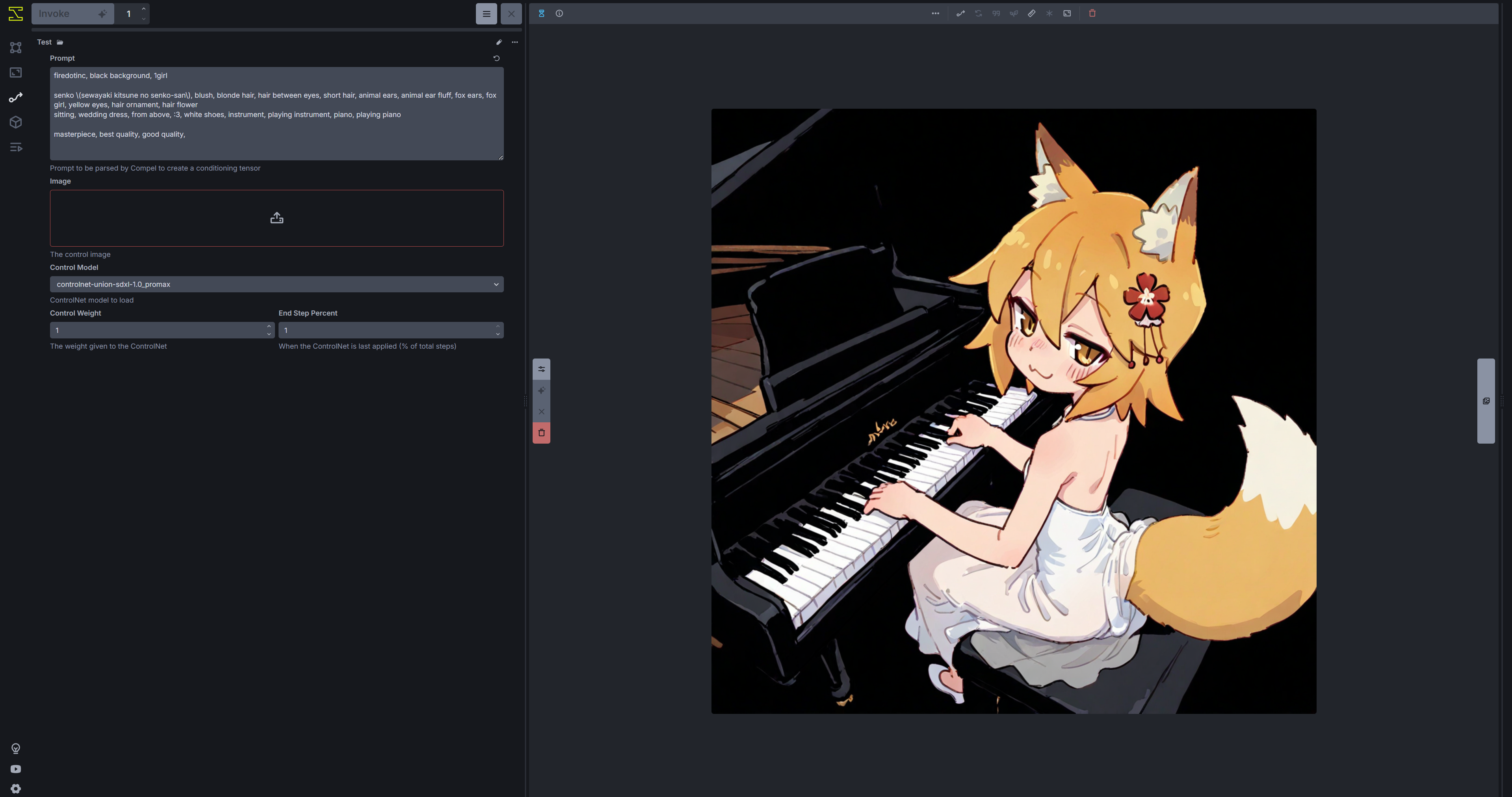Expand the Control Model dropdown
Viewport: 1512px width, 797px height.
tap(277, 284)
